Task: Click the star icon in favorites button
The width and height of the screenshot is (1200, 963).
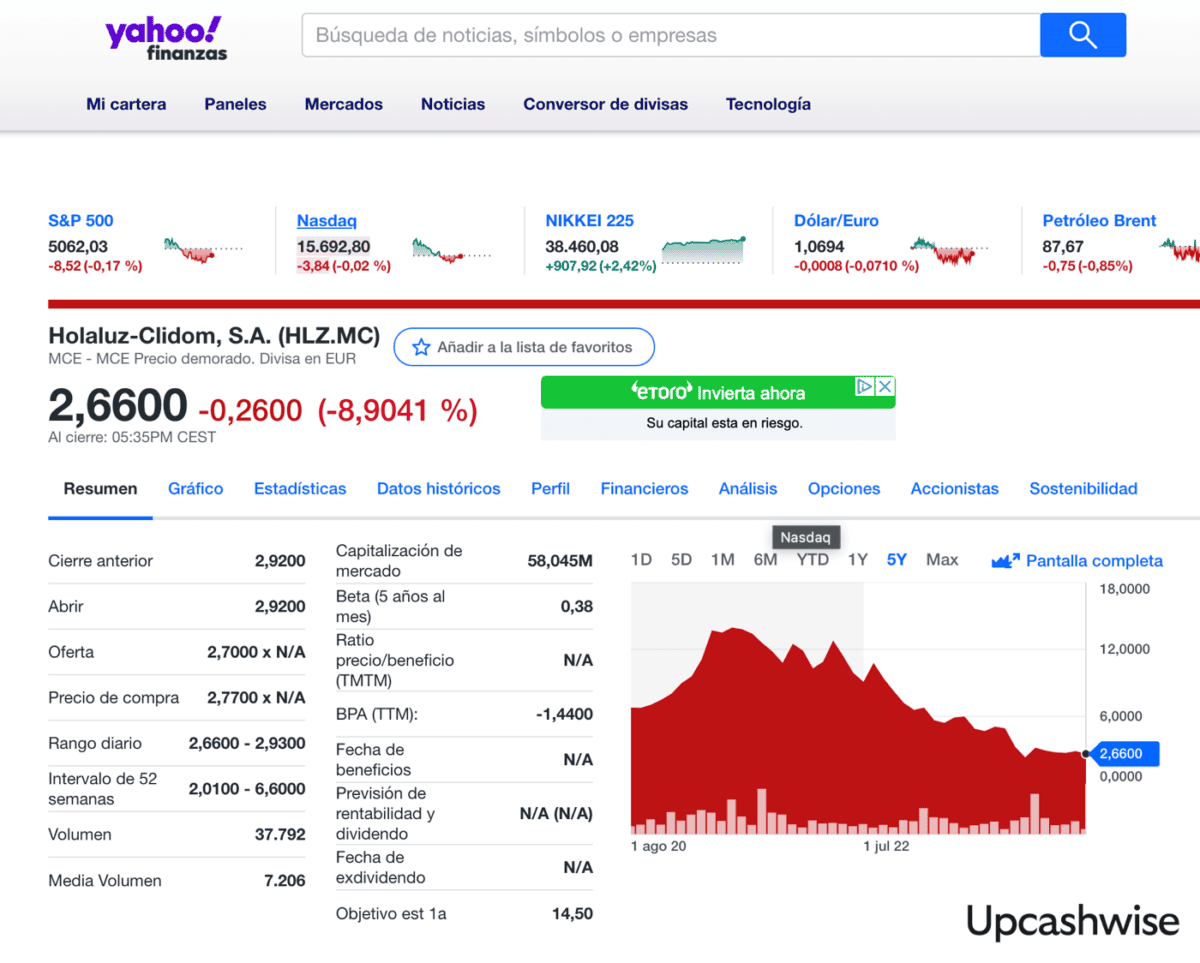Action: pyautogui.click(x=421, y=348)
